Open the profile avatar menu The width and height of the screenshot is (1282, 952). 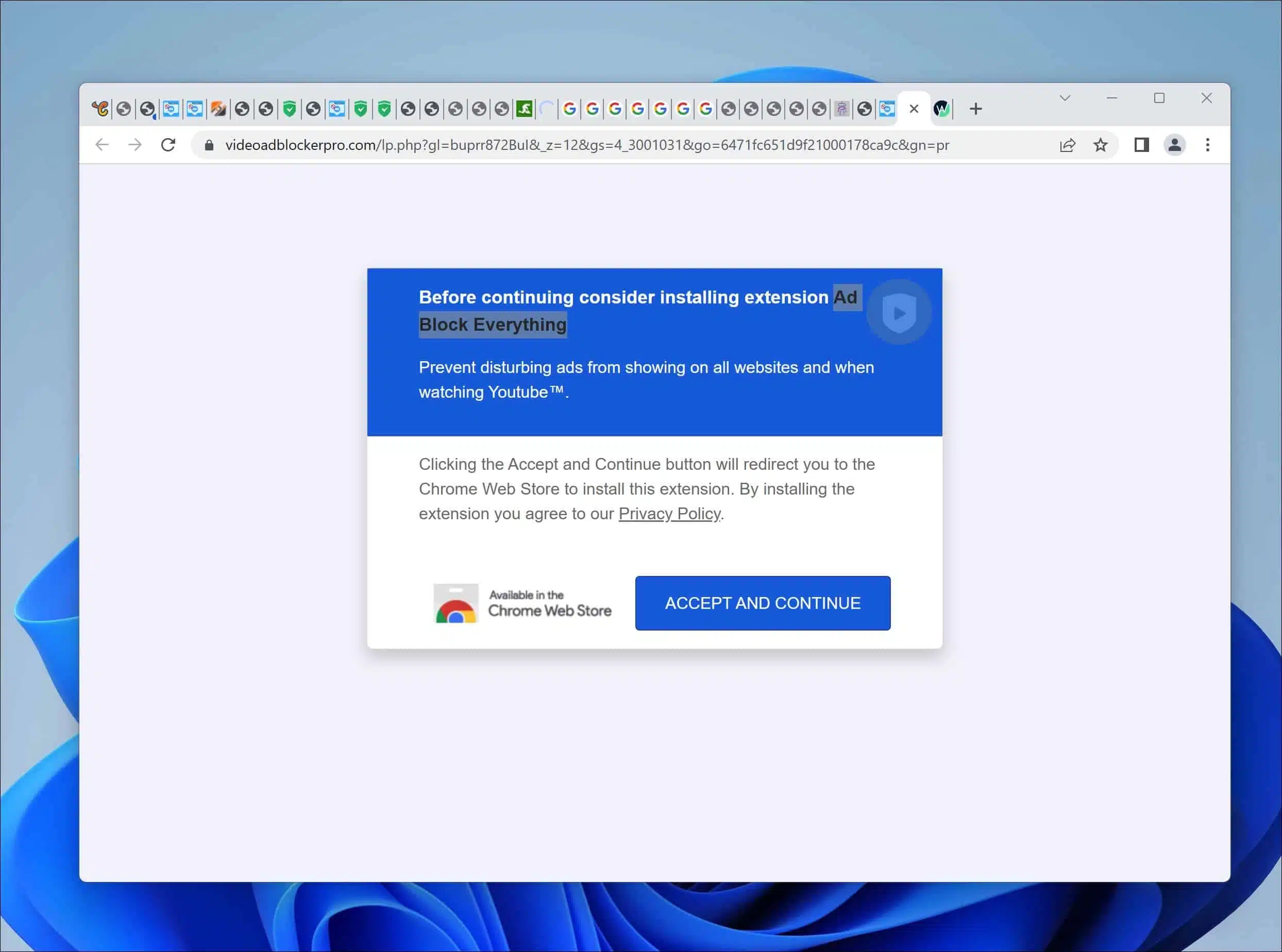click(x=1174, y=145)
